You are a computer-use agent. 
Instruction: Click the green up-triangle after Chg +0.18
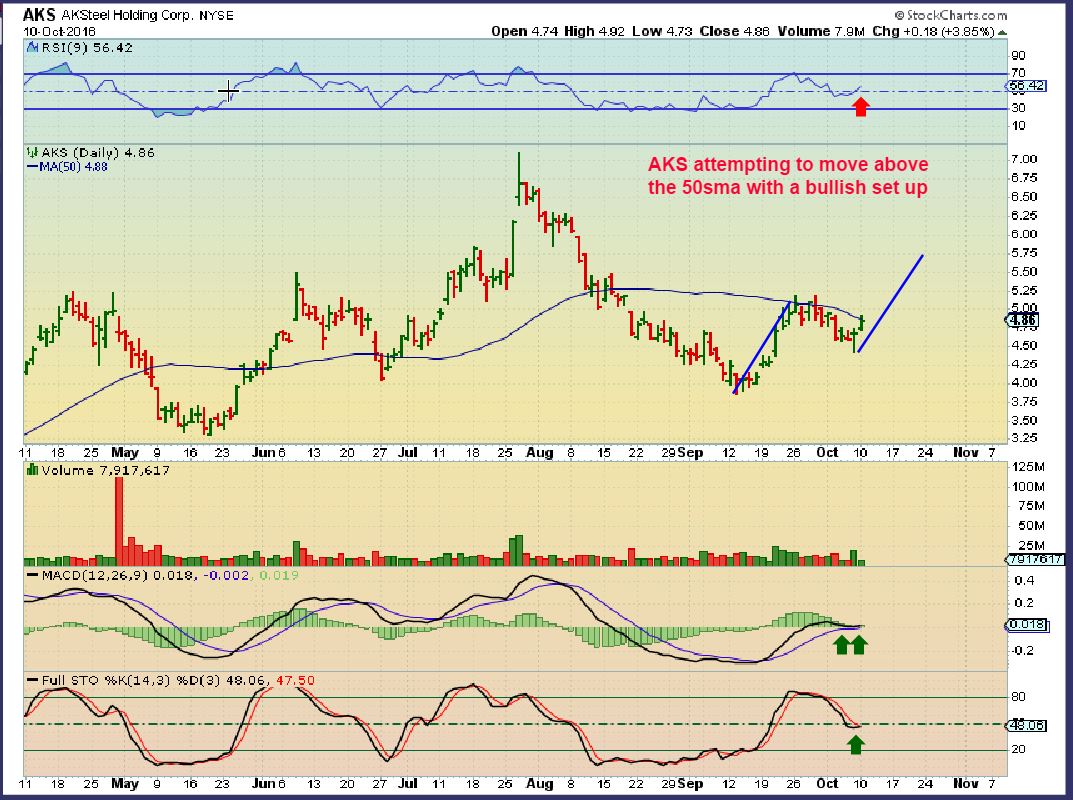click(1003, 32)
